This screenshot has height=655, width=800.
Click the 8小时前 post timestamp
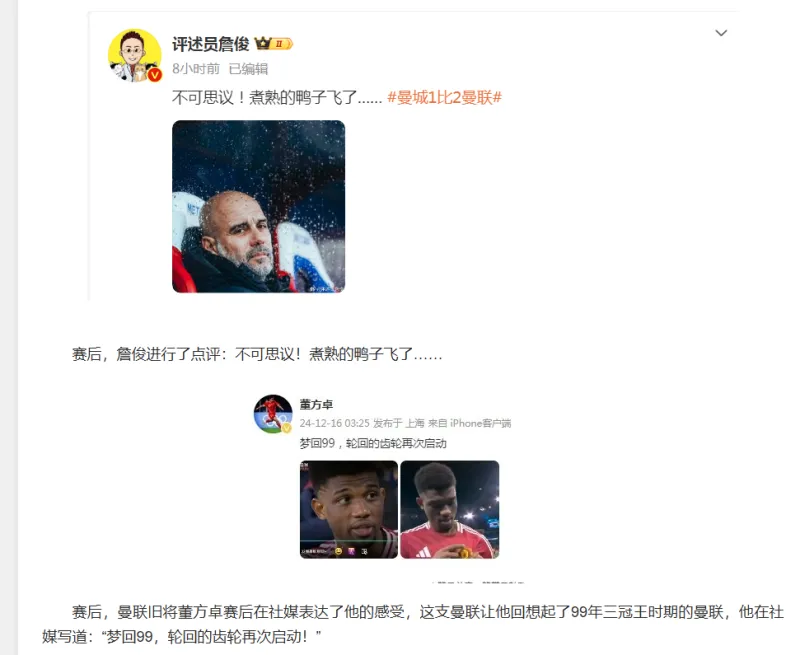[196, 69]
